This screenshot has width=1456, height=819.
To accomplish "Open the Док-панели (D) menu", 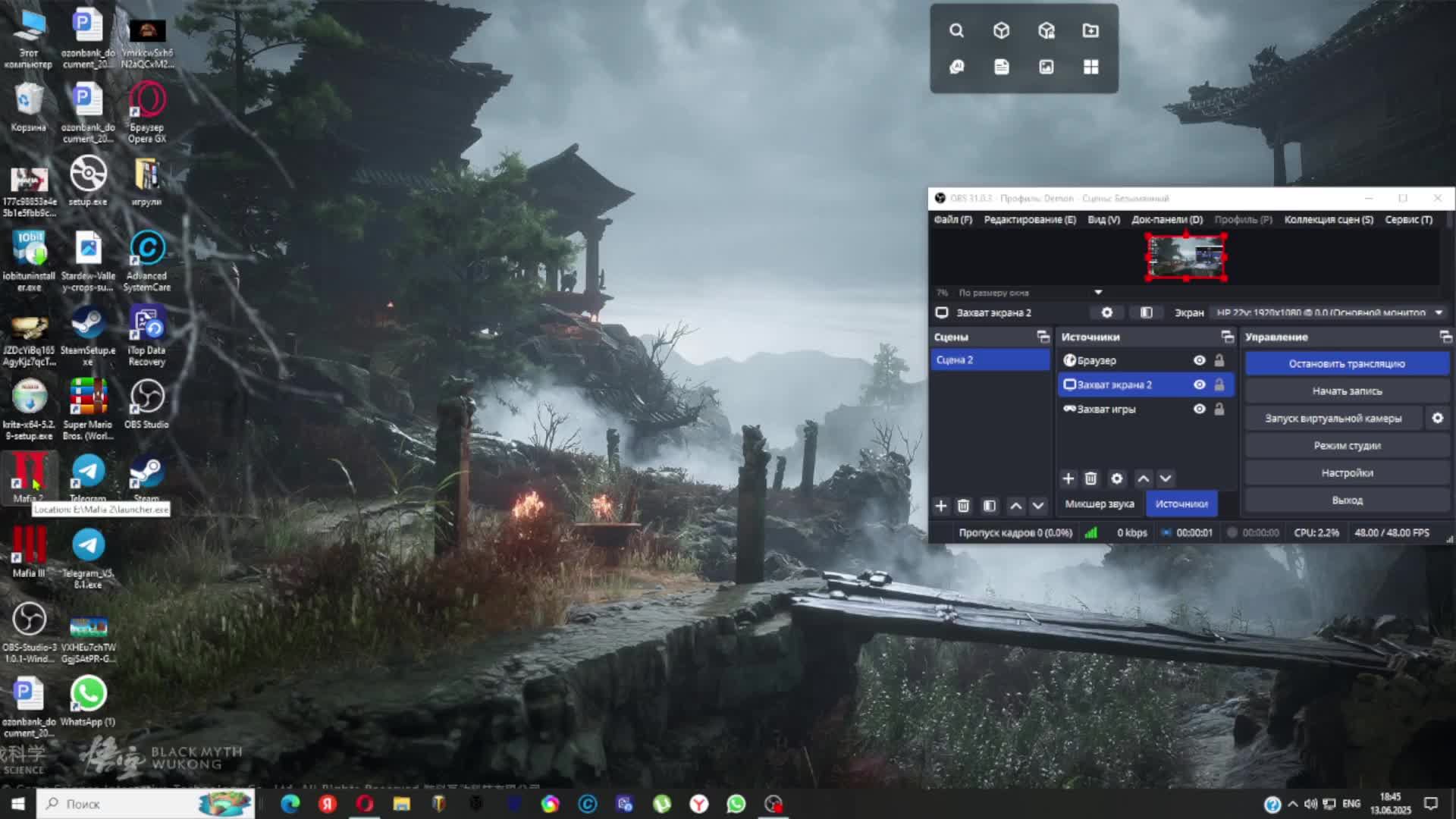I will 1167,219.
